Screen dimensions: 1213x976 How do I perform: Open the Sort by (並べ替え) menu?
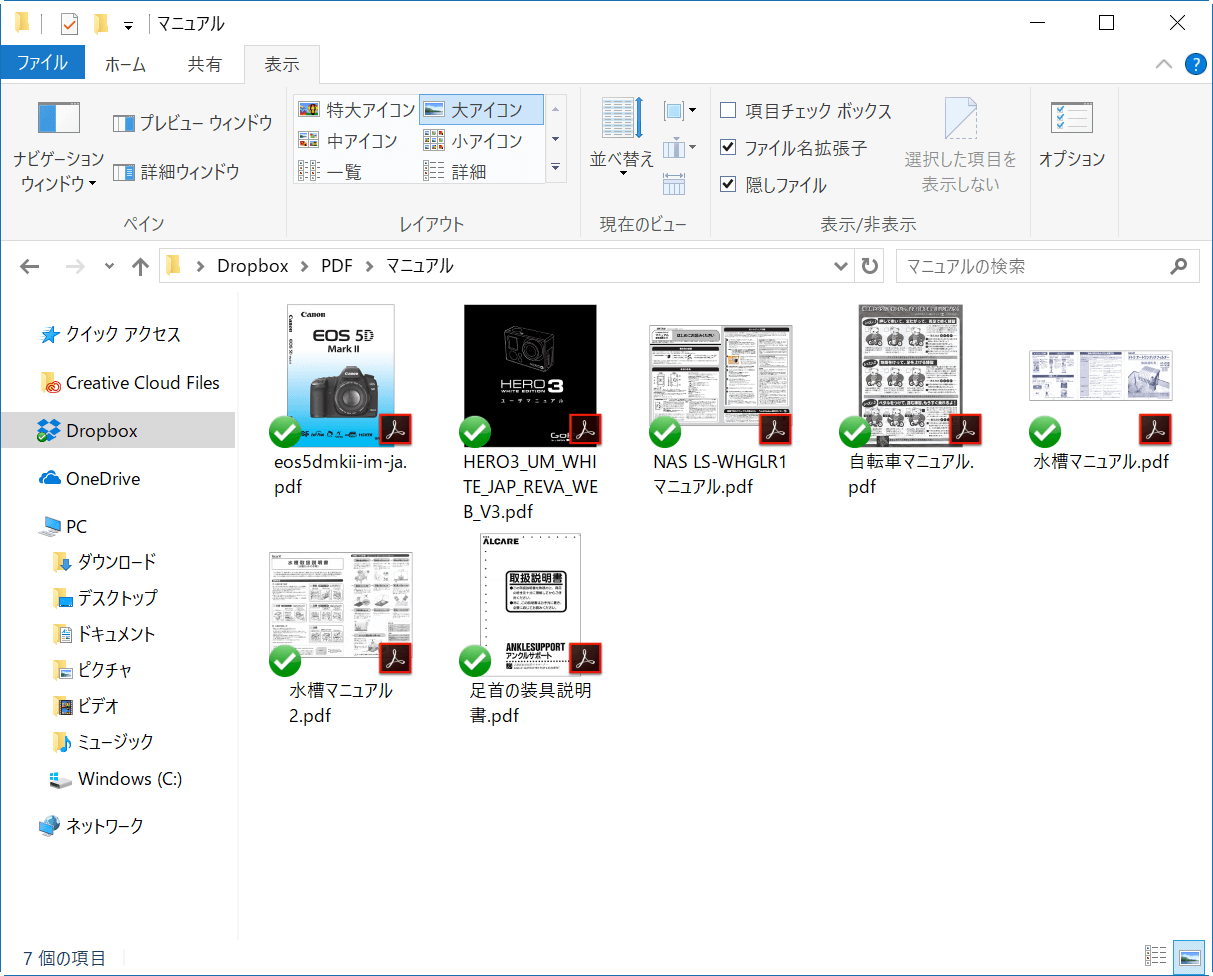622,137
